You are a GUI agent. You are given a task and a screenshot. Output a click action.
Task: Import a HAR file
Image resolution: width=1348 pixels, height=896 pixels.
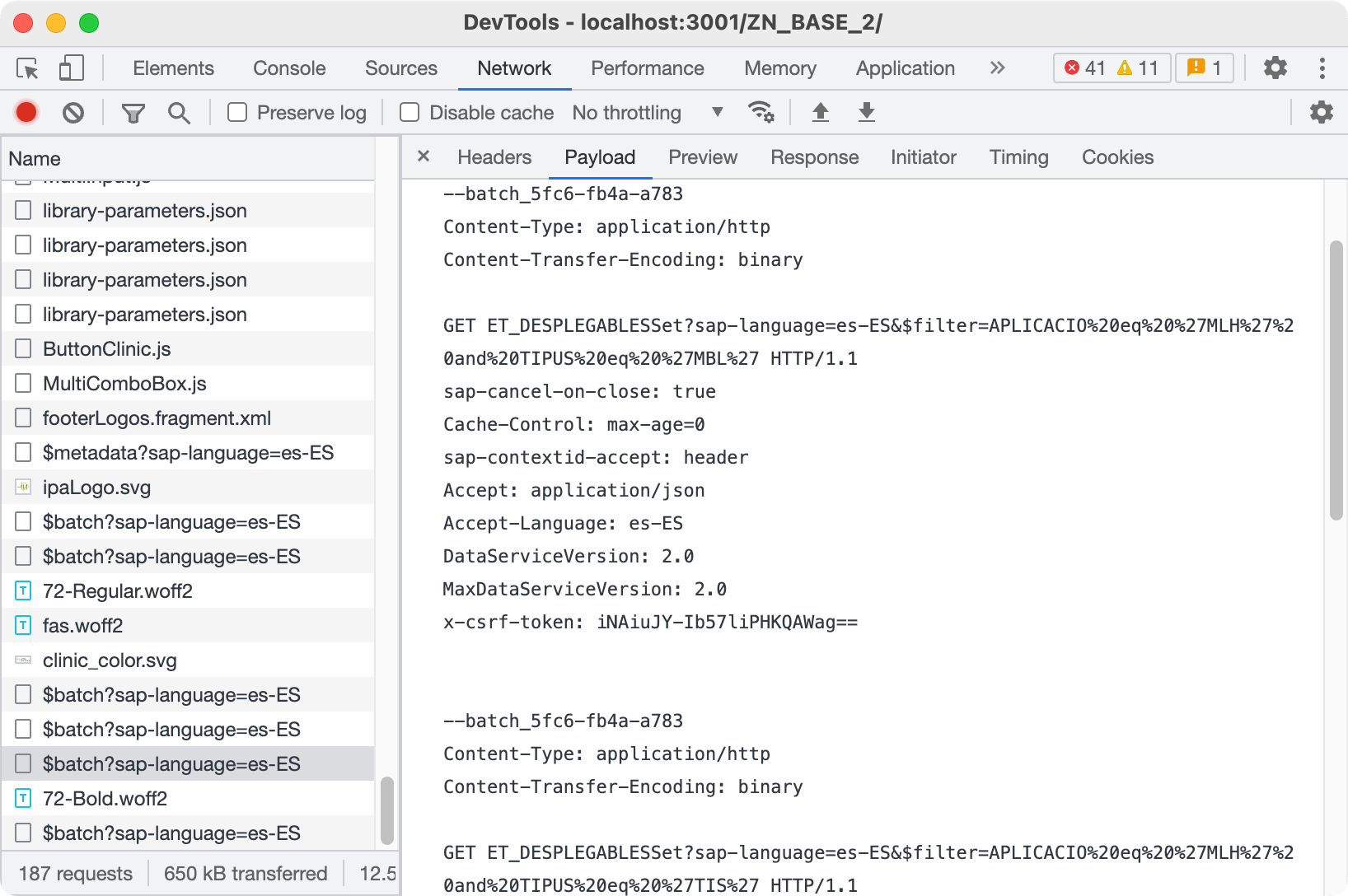pyautogui.click(x=821, y=112)
